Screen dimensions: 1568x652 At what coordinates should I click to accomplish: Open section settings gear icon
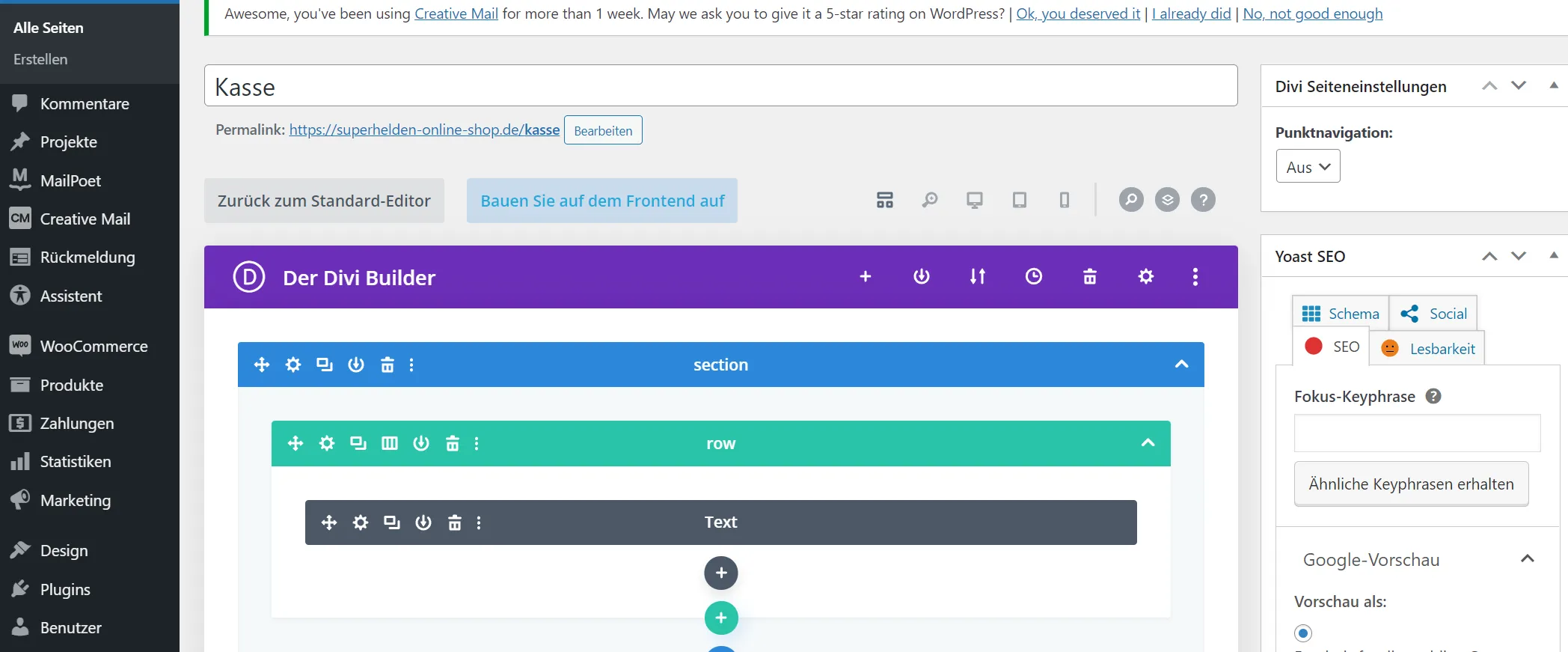293,365
